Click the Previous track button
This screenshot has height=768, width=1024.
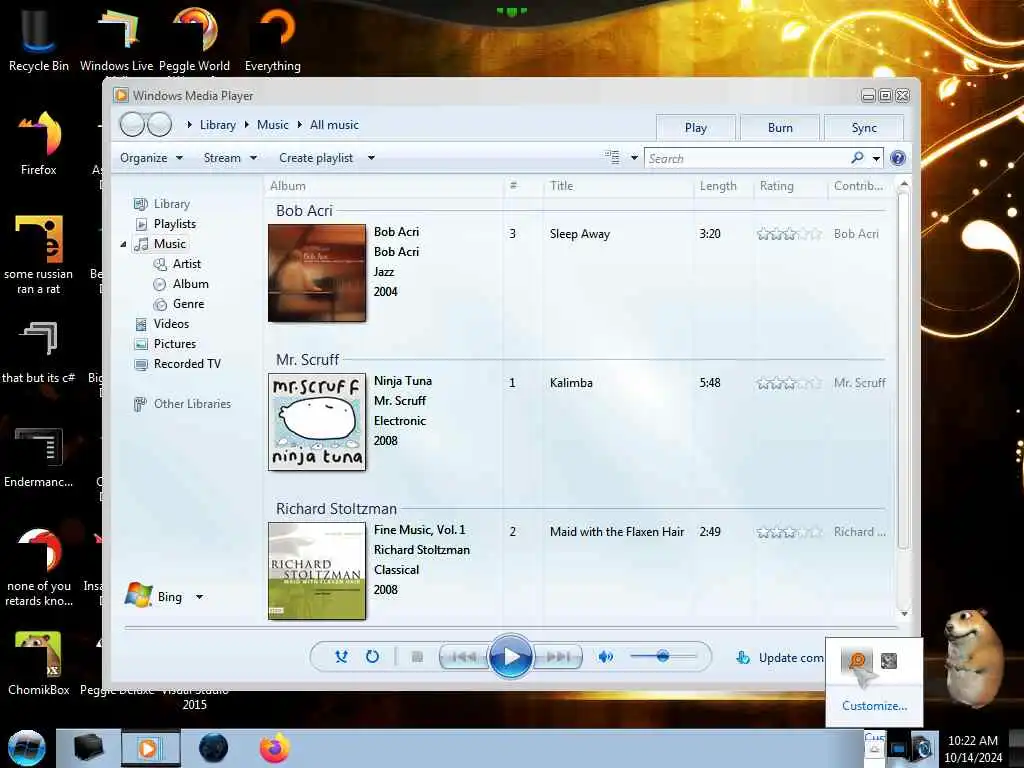point(464,657)
